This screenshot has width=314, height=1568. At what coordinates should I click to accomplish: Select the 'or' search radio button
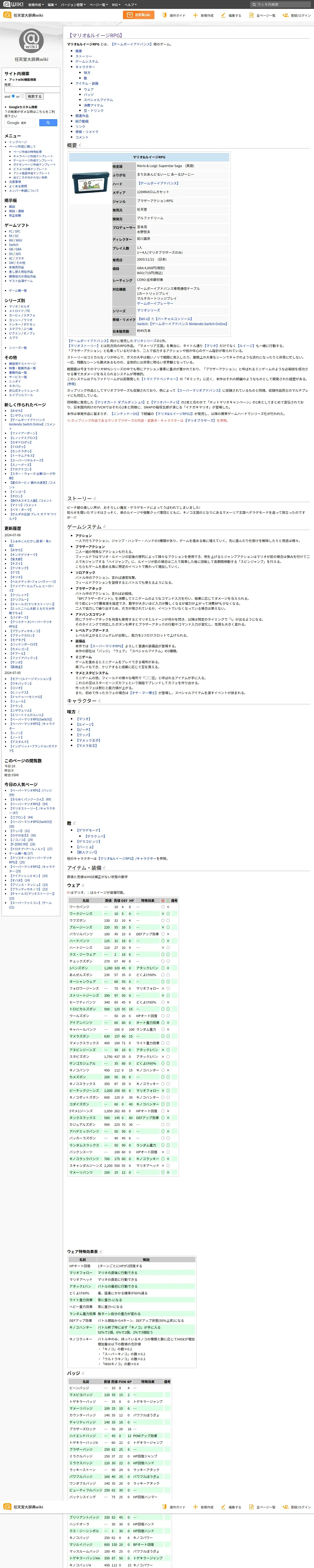(x=23, y=96)
